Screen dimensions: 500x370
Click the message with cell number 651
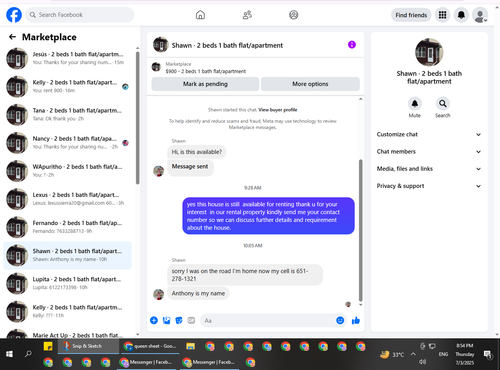[x=245, y=275]
